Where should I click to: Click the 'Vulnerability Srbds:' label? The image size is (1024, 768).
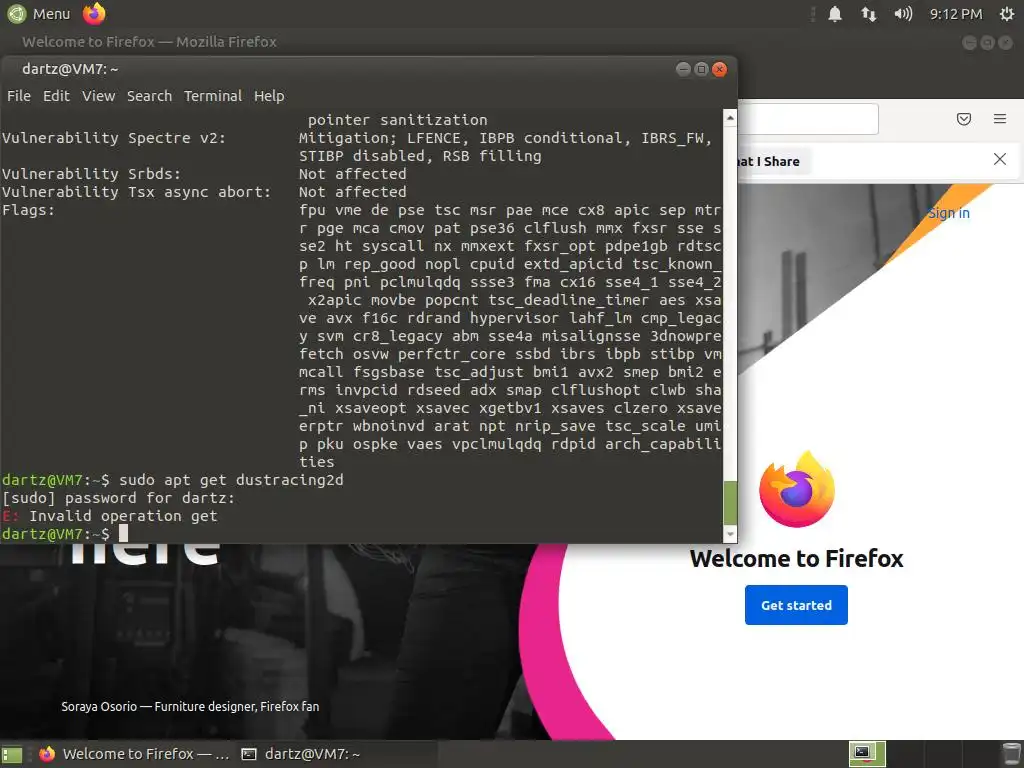click(x=91, y=174)
